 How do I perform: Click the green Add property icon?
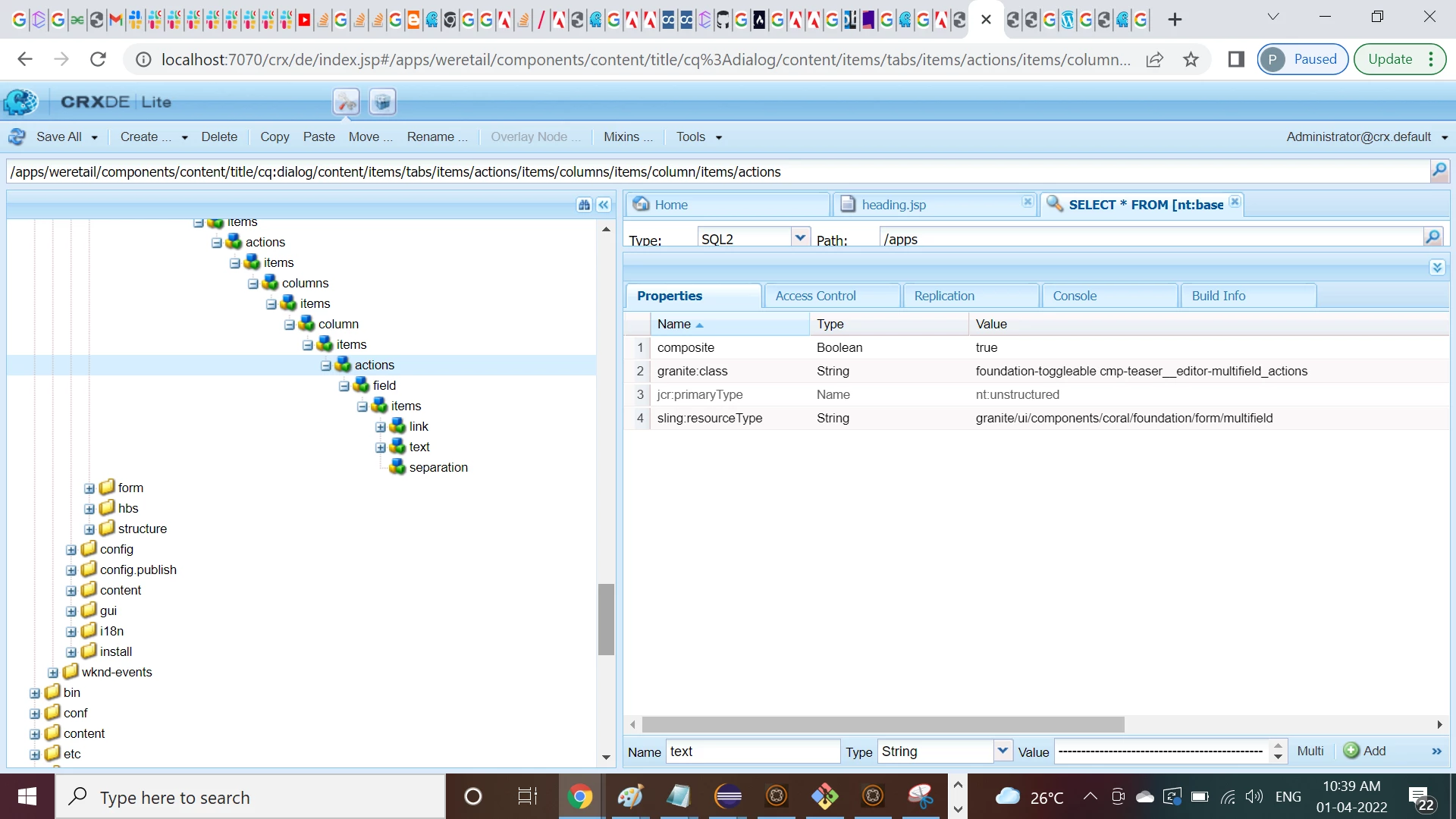click(x=1351, y=751)
